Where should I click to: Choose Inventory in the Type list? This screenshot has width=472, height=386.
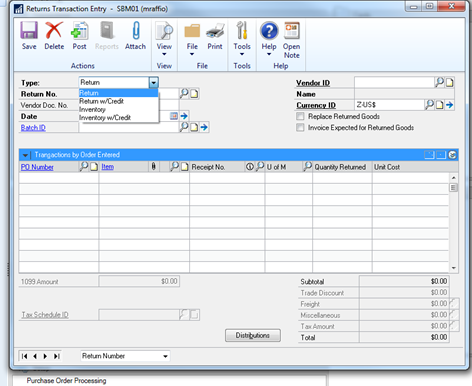pyautogui.click(x=118, y=109)
